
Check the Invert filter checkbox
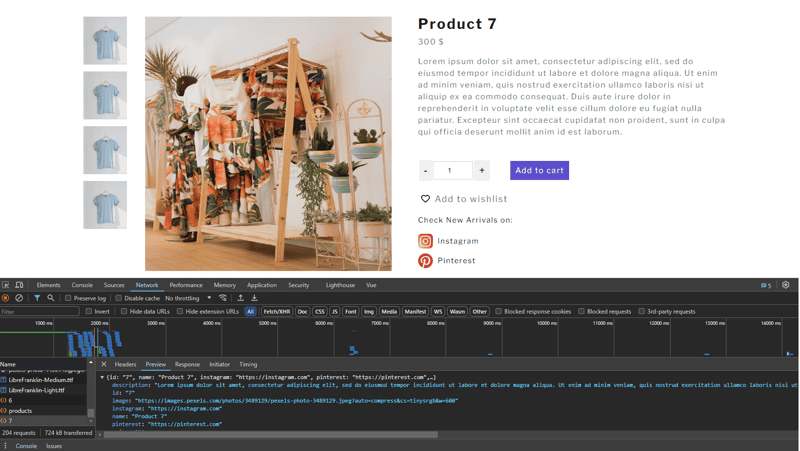click(x=89, y=311)
